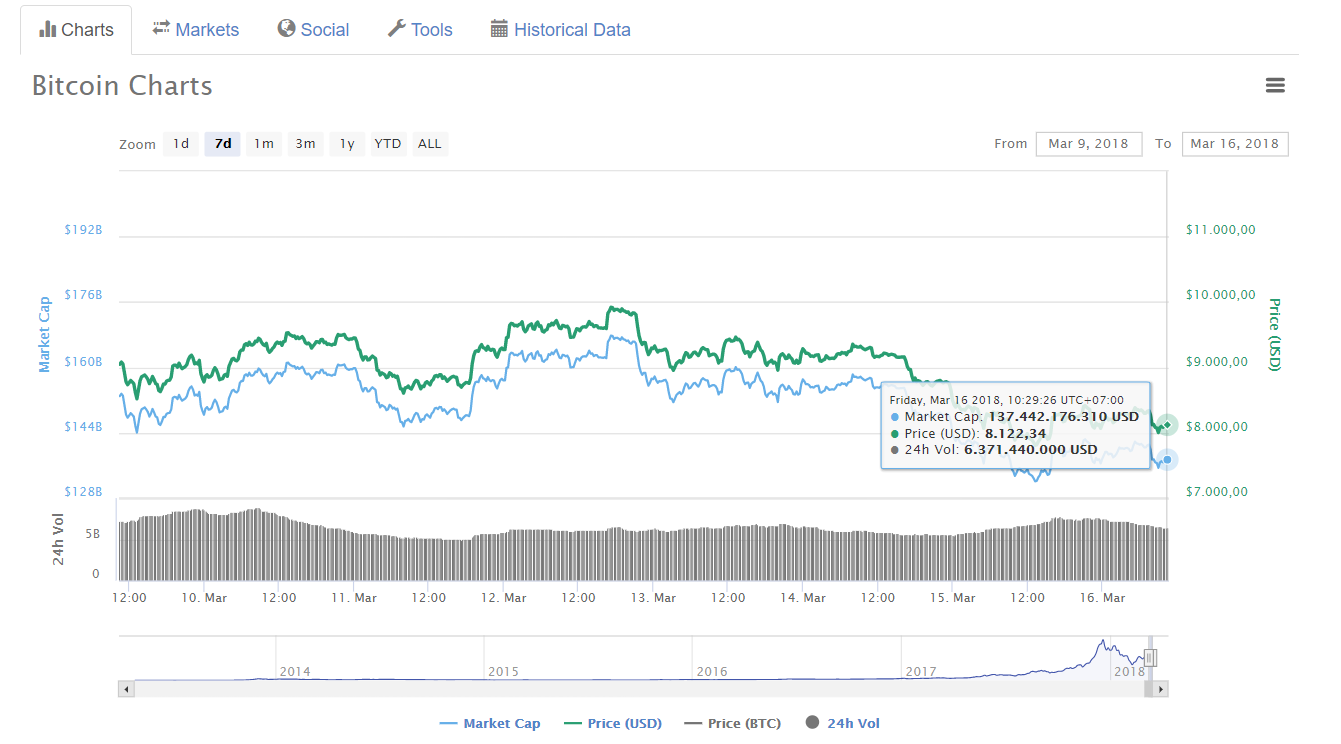The image size is (1341, 744).
Task: Click the 2014 label in navigator
Action: pos(295,672)
